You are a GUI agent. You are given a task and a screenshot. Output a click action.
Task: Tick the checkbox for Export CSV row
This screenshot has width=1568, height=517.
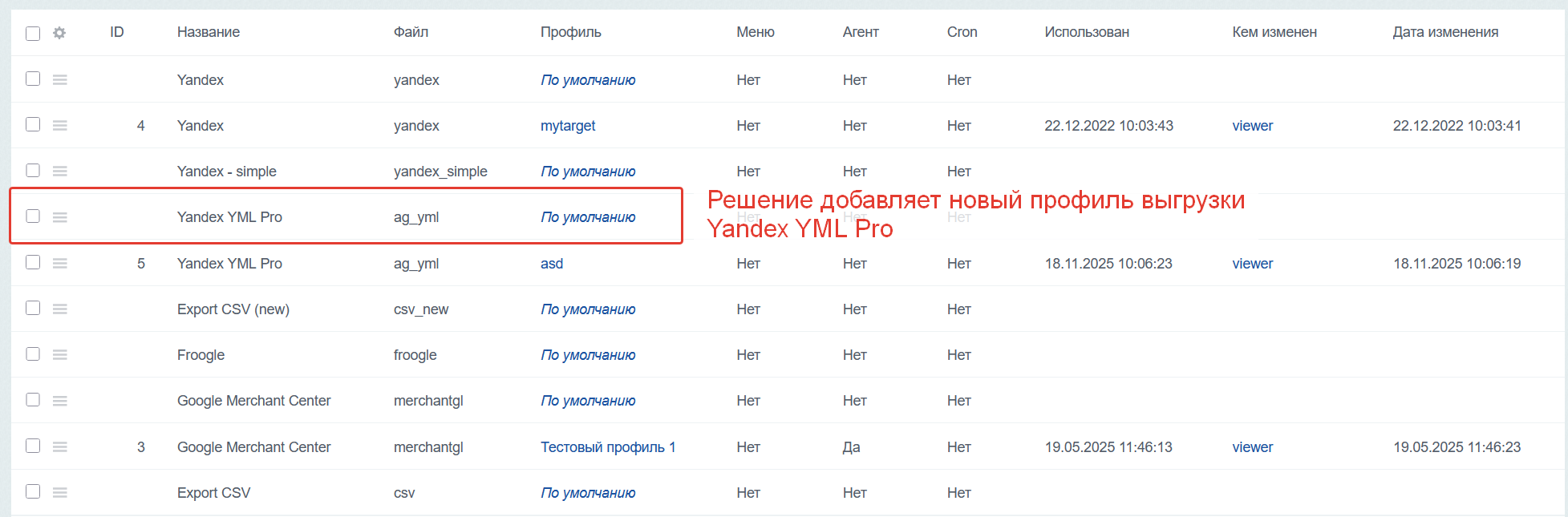click(x=33, y=491)
